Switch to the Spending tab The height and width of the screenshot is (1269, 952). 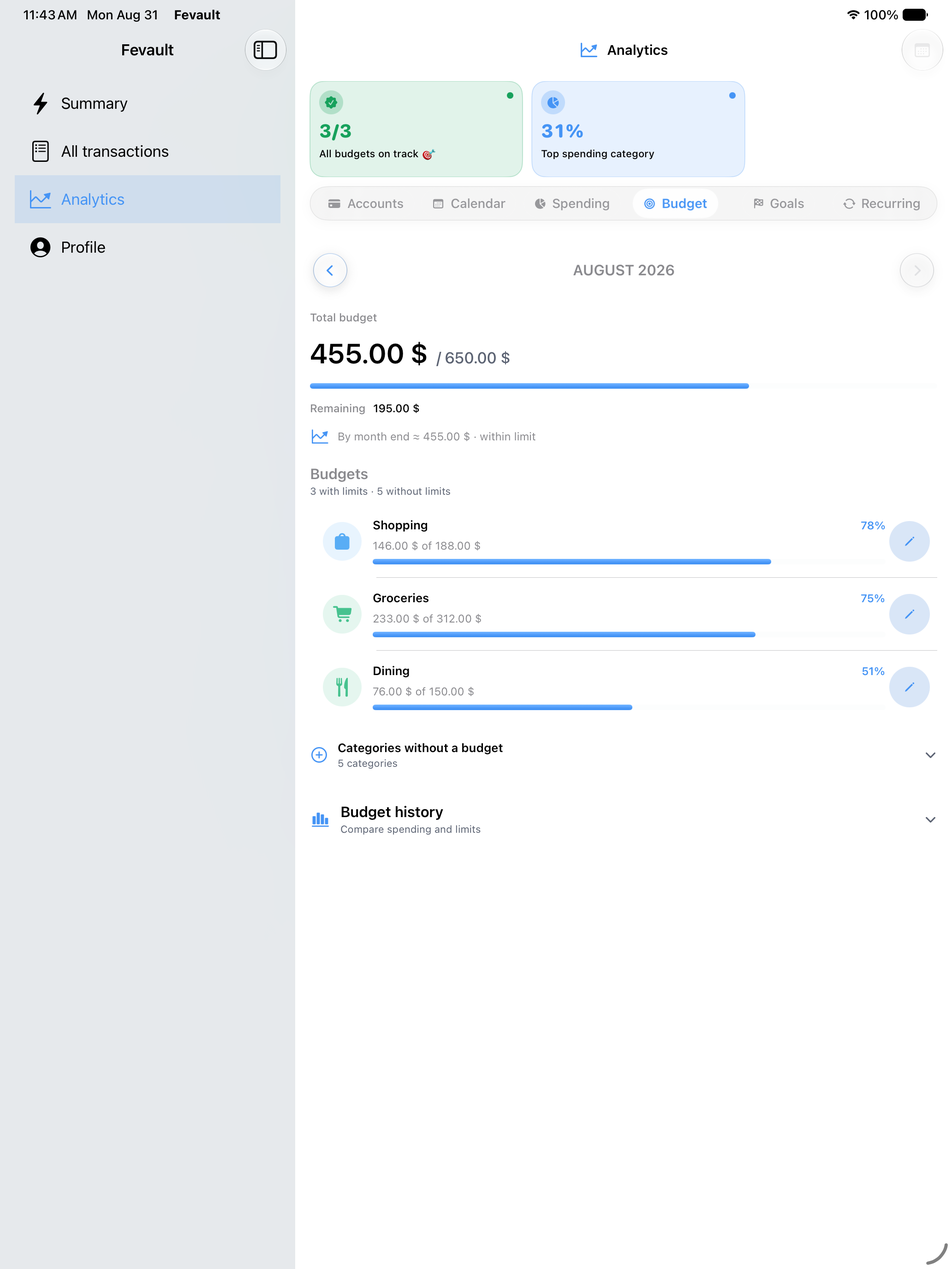click(x=571, y=204)
